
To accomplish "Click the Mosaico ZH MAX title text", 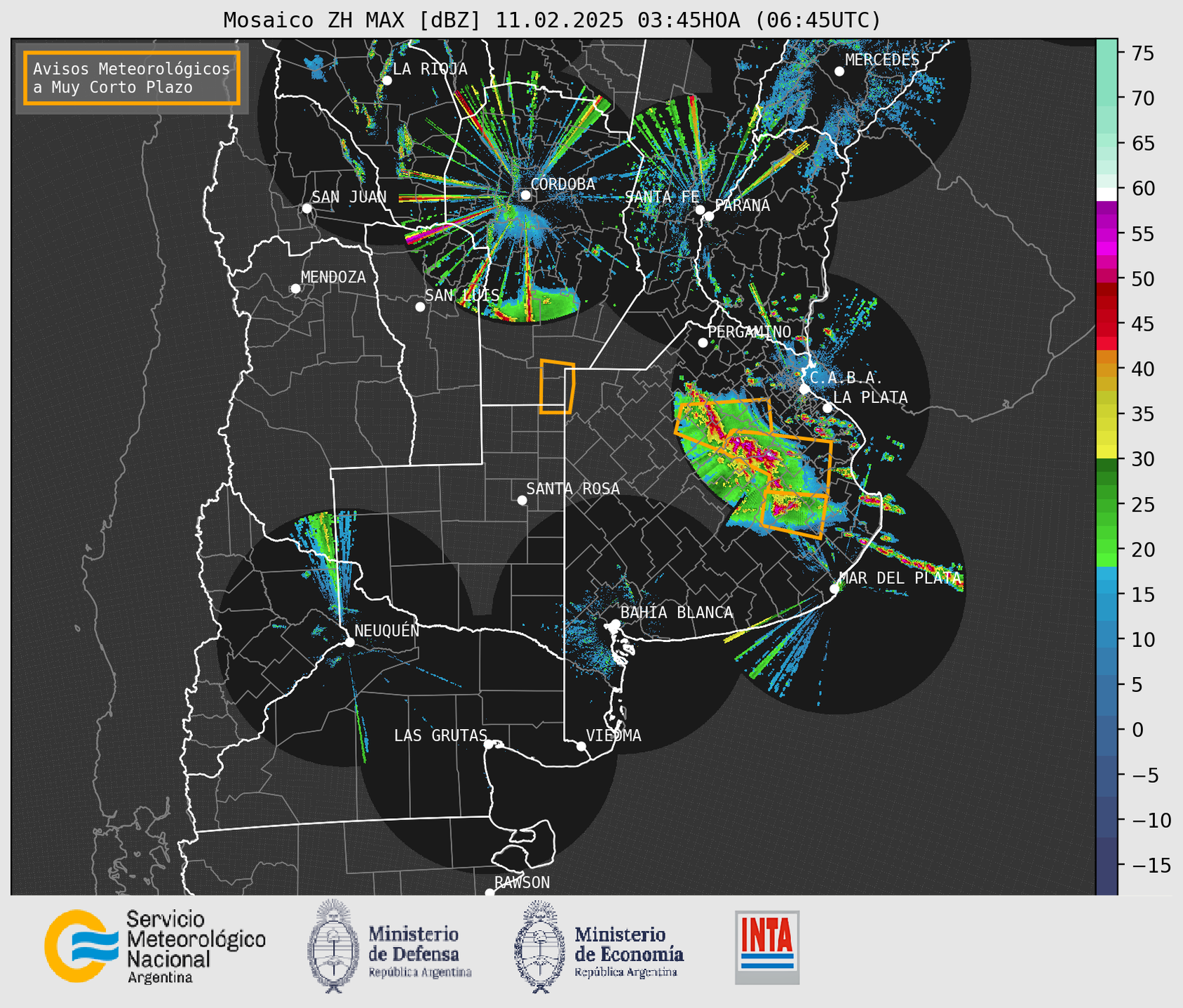I will pyautogui.click(x=552, y=20).
